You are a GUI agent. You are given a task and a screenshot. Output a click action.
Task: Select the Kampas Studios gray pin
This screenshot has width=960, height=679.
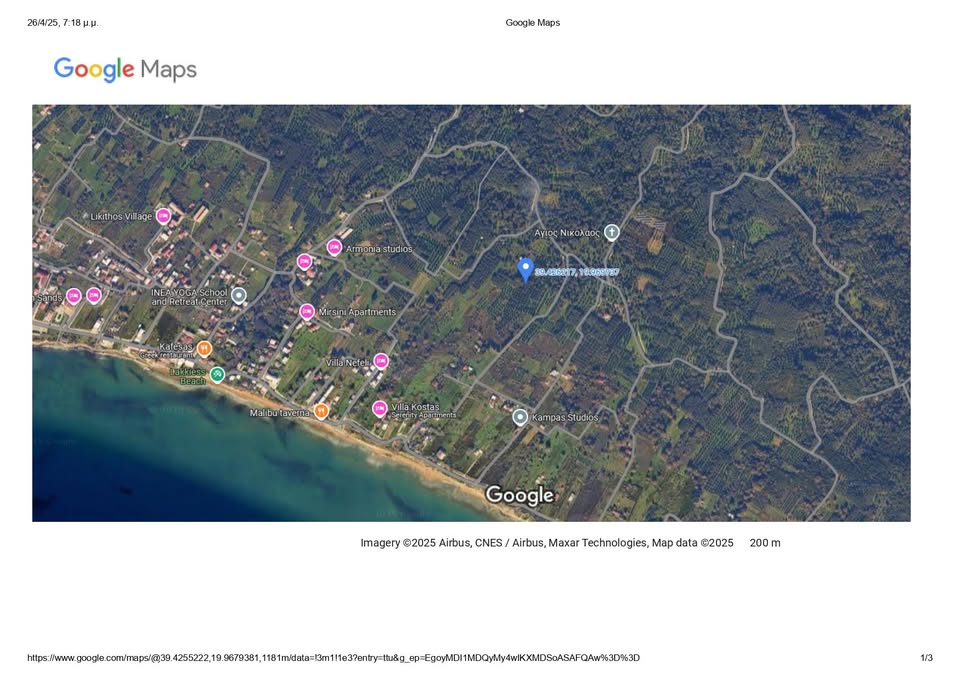(x=520, y=417)
